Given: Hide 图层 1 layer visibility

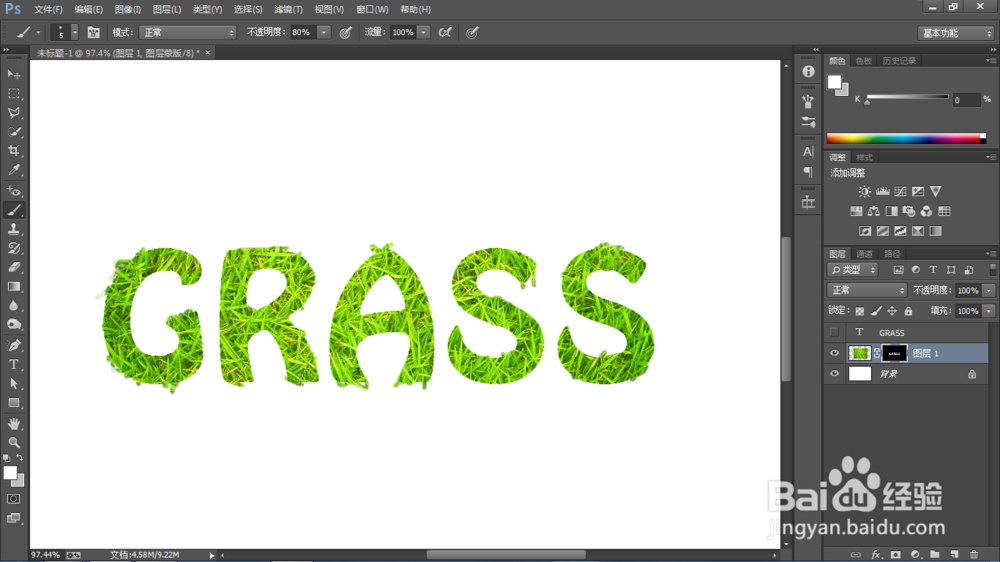Looking at the screenshot, I should click(x=834, y=353).
